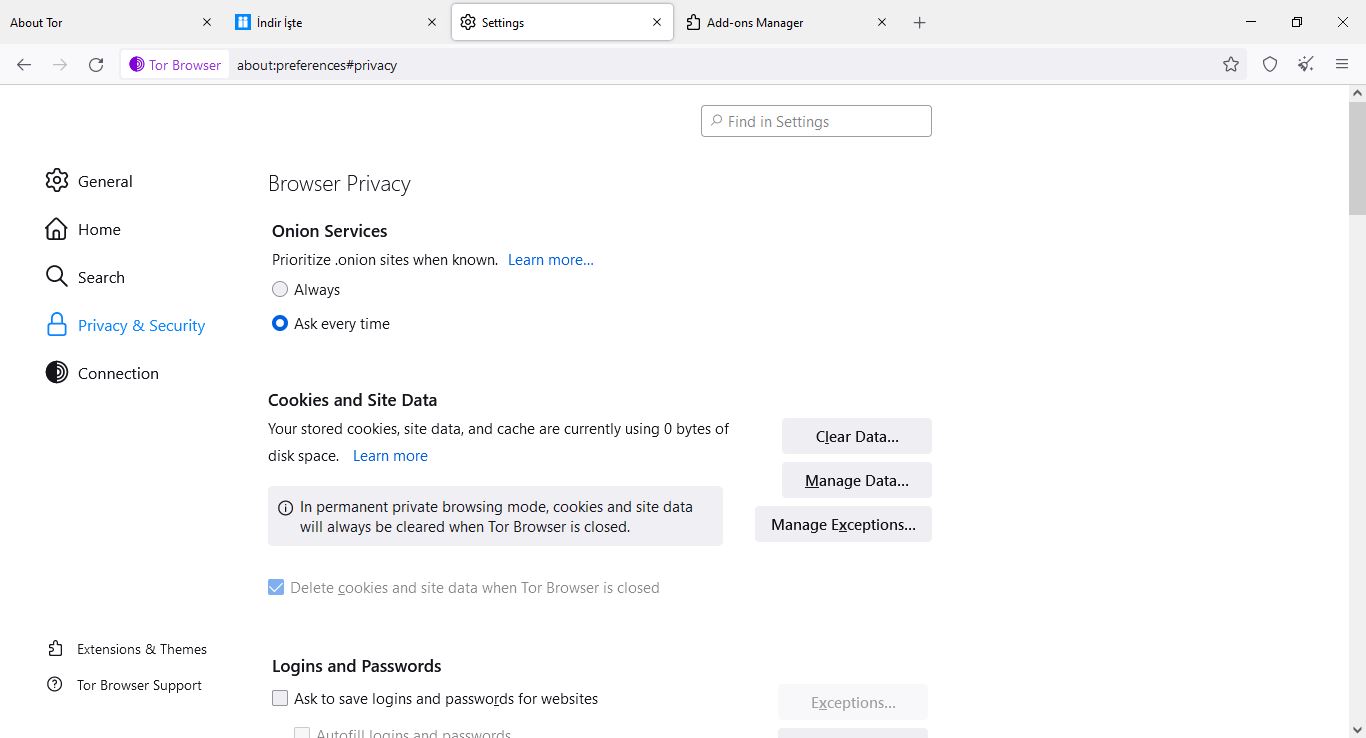Toggle Delete cookies when Tor Browser closed checkbox
The height and width of the screenshot is (738, 1366).
[276, 587]
